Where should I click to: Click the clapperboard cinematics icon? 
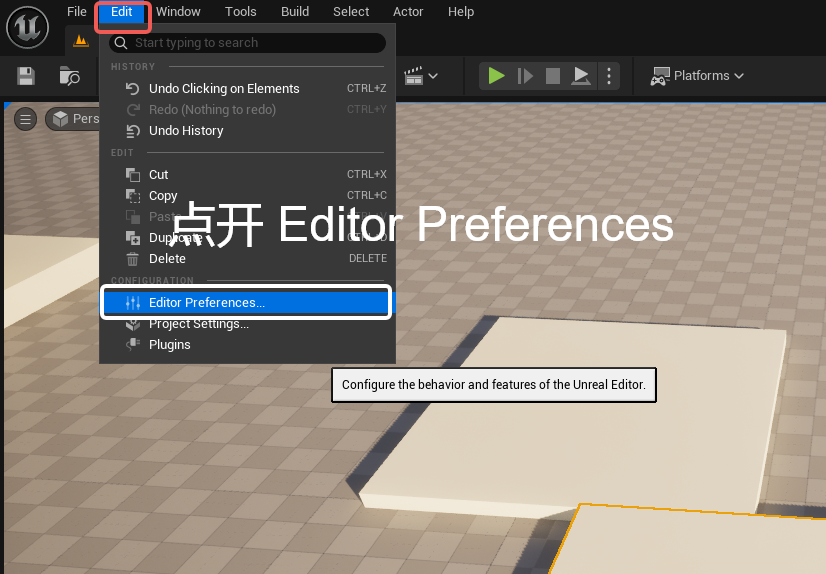tap(414, 76)
